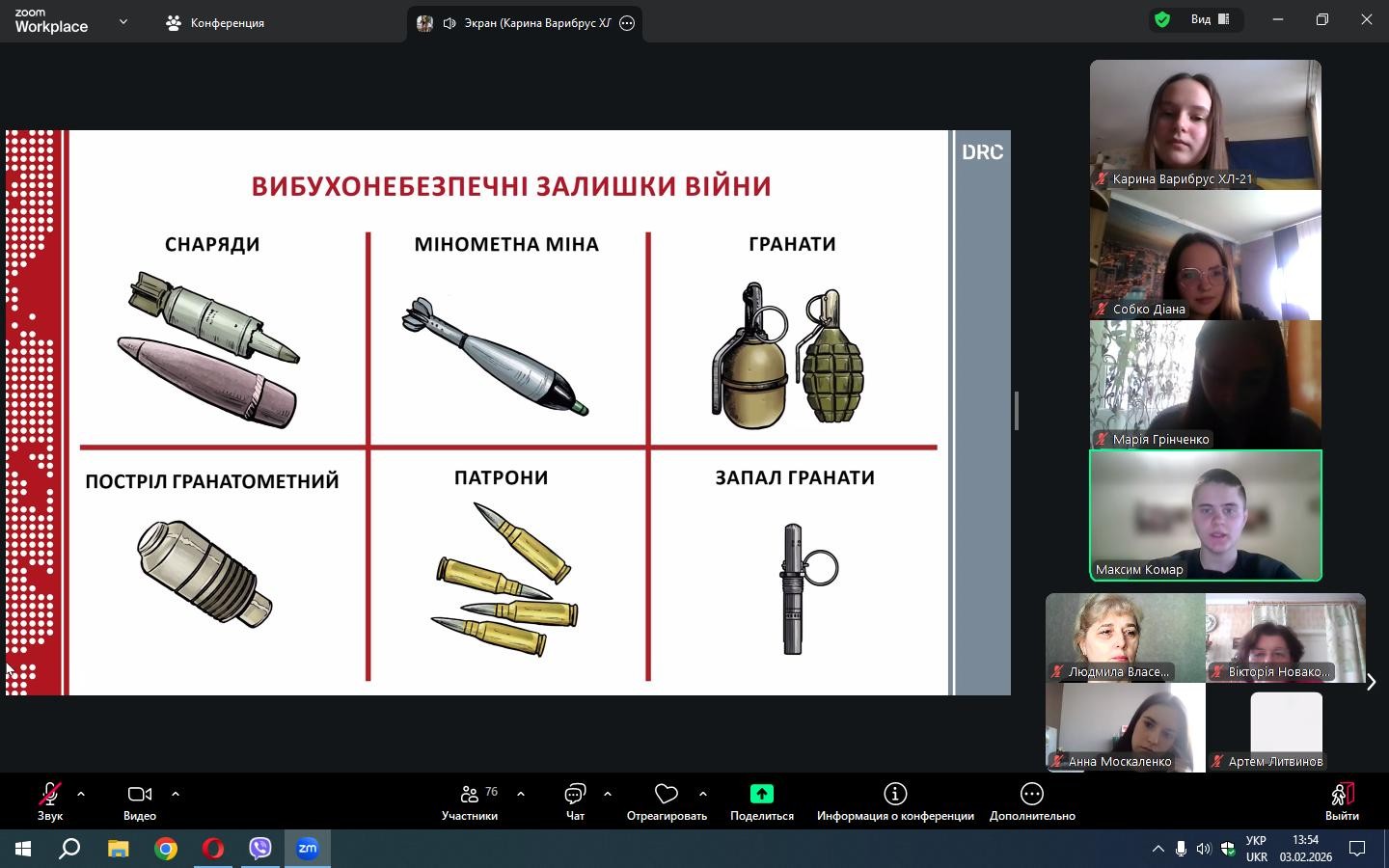This screenshot has height=868, width=1389.
Task: Unmute the microphone with Звук button
Action: [x=49, y=800]
